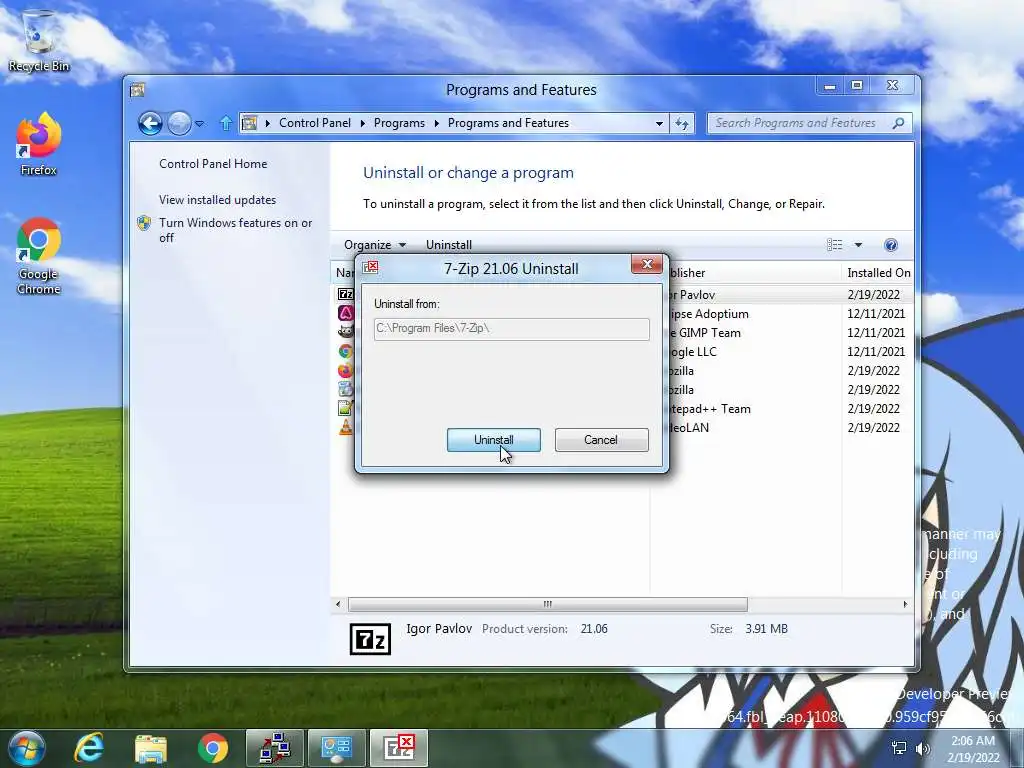Click the scrollbar right arrow
This screenshot has height=768, width=1024.
click(x=905, y=604)
